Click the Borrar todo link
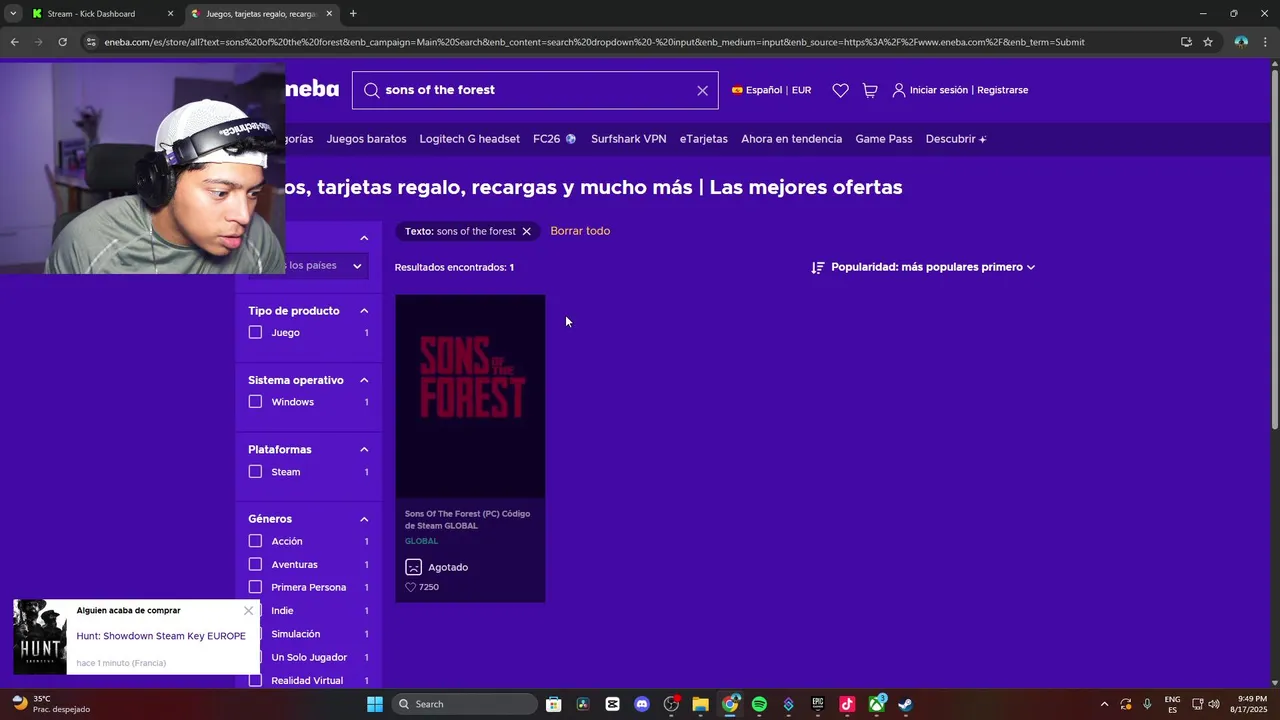The height and width of the screenshot is (720, 1280). (x=580, y=231)
